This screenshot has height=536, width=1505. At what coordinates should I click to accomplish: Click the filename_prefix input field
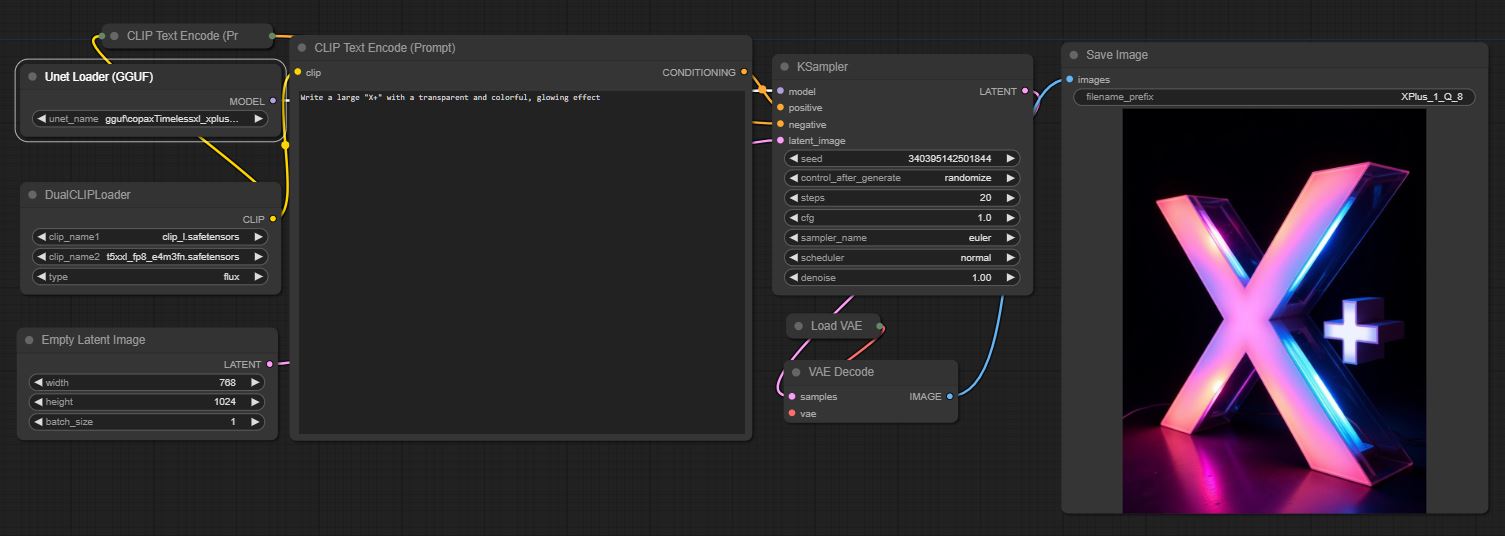[x=1273, y=97]
